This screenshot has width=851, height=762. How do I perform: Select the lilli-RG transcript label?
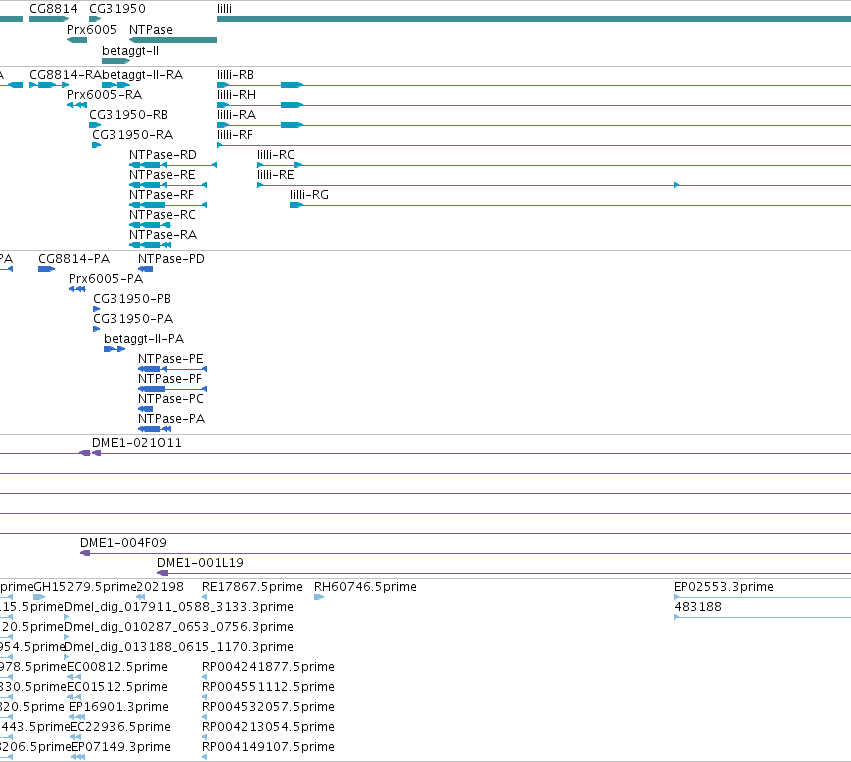(309, 194)
